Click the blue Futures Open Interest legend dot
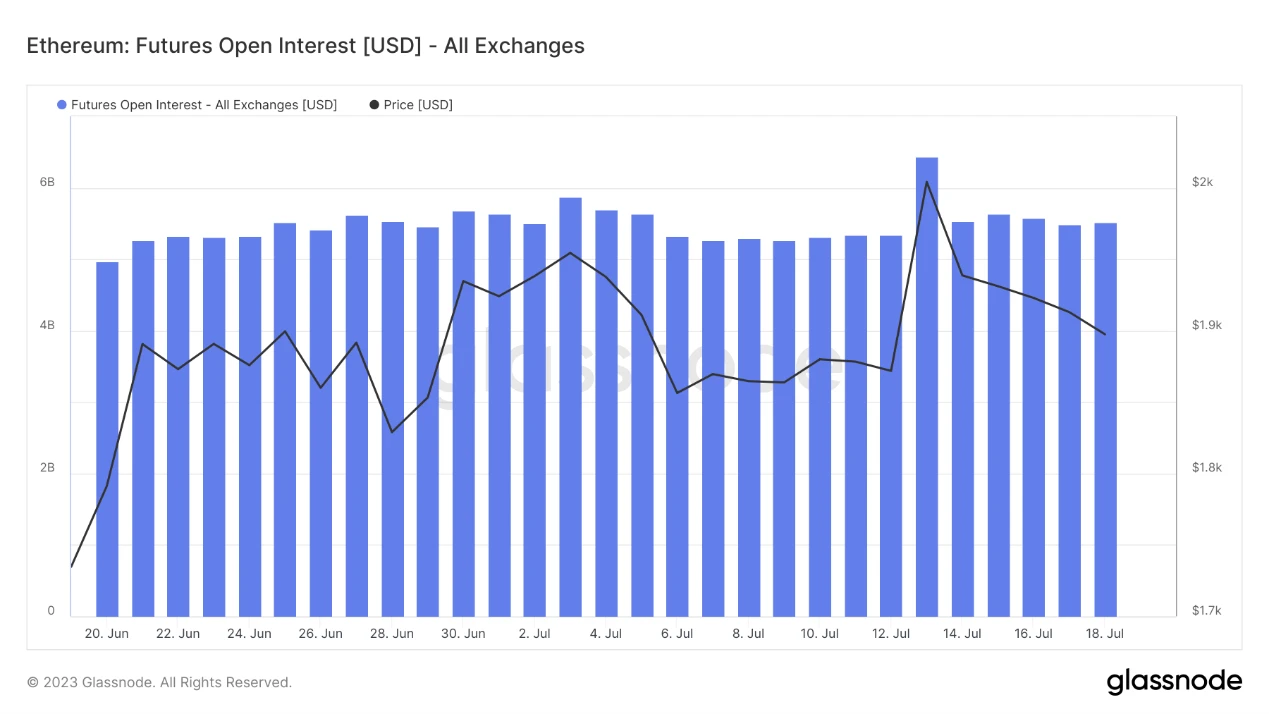 click(x=62, y=105)
